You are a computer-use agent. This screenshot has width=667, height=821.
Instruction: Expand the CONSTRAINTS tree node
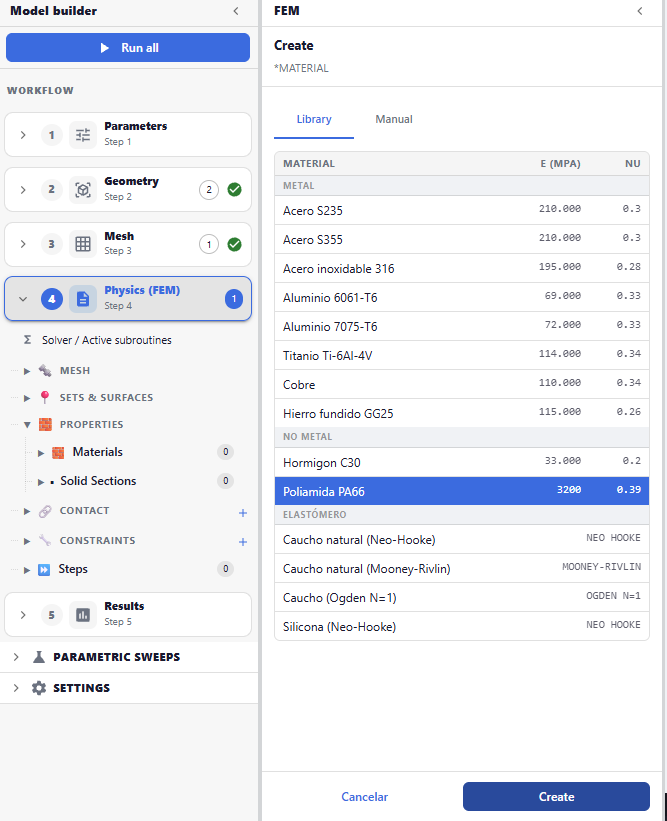27,541
